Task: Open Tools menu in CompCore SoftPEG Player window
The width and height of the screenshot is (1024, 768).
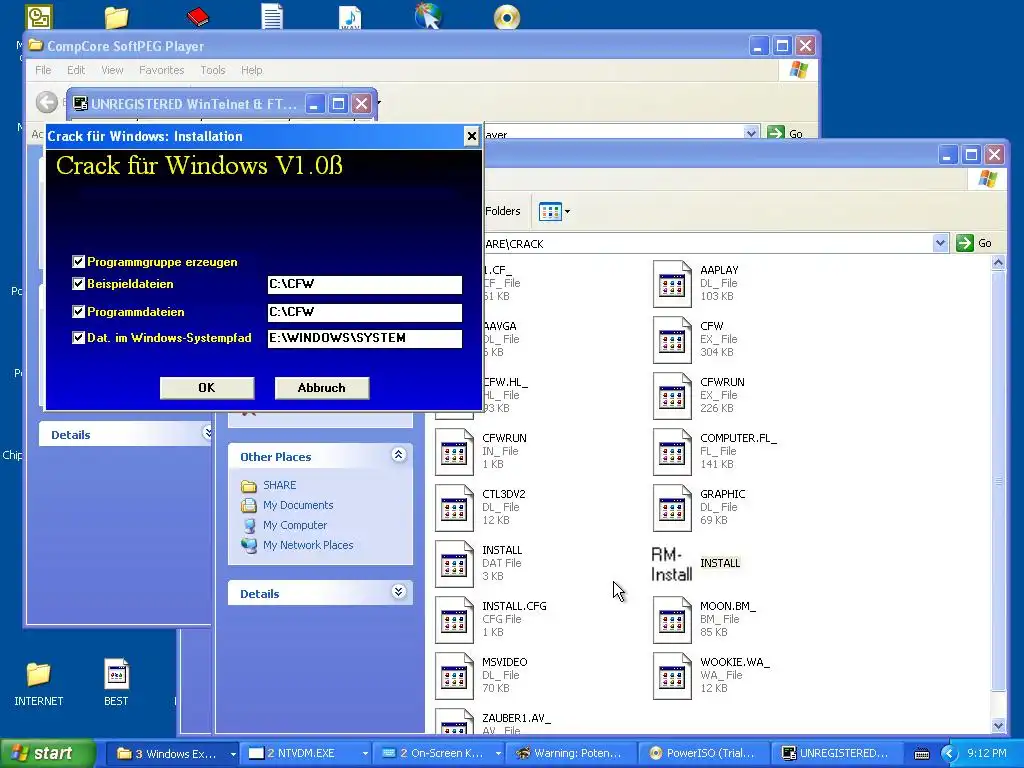Action: click(x=213, y=70)
